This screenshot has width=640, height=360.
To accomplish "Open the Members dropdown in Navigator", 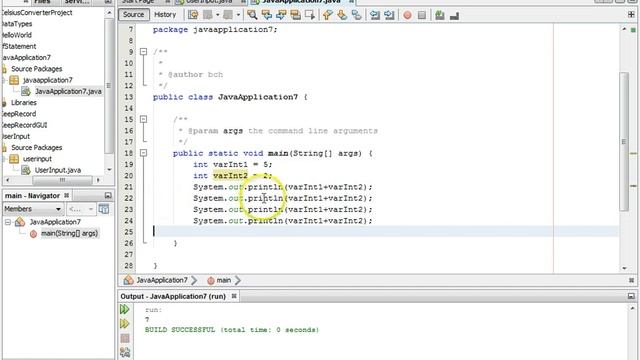I will 33,209.
